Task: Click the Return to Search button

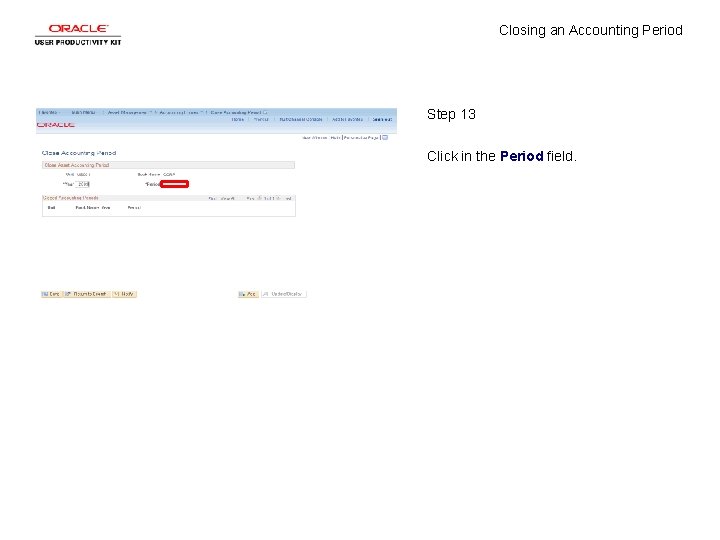Action: (86, 294)
